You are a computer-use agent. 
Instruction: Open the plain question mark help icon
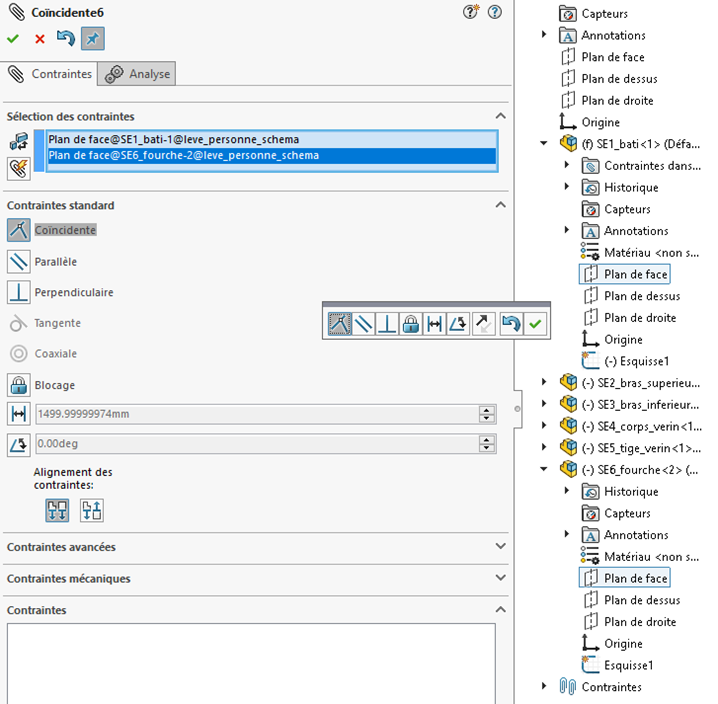495,12
